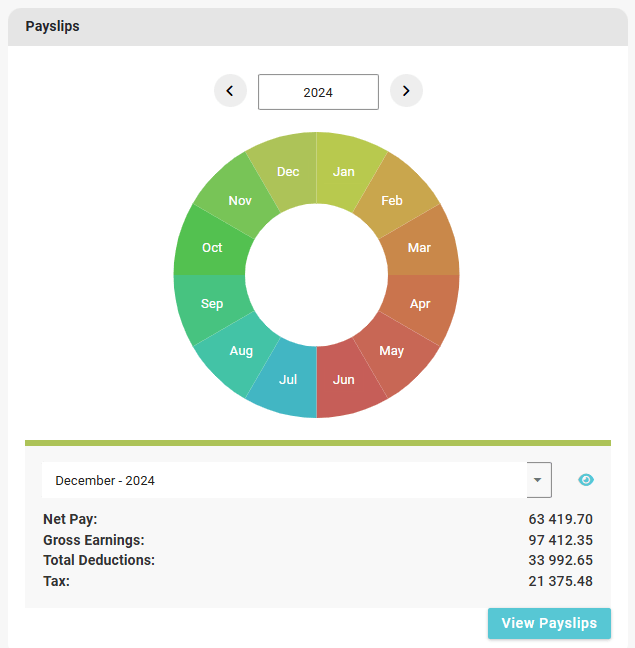The width and height of the screenshot is (635, 648).
Task: Go to previous year with left chevron
Action: click(x=230, y=91)
